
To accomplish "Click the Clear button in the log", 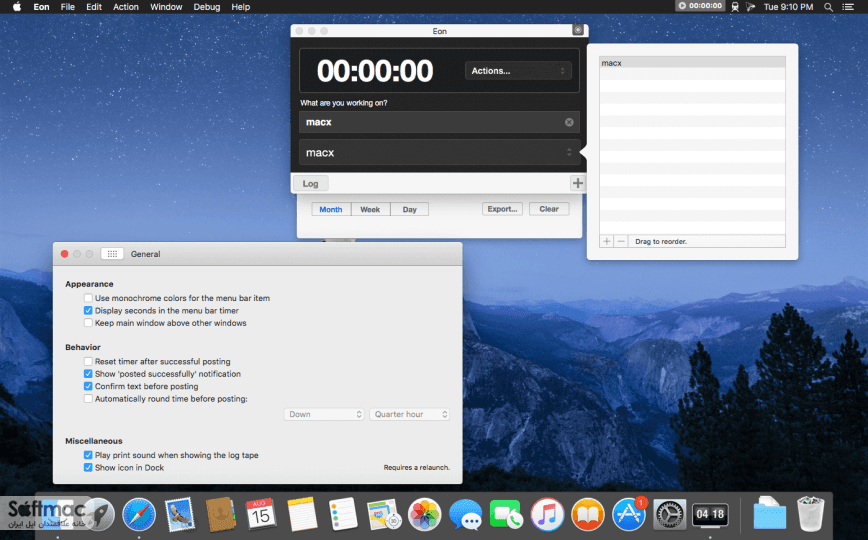I will click(x=549, y=209).
